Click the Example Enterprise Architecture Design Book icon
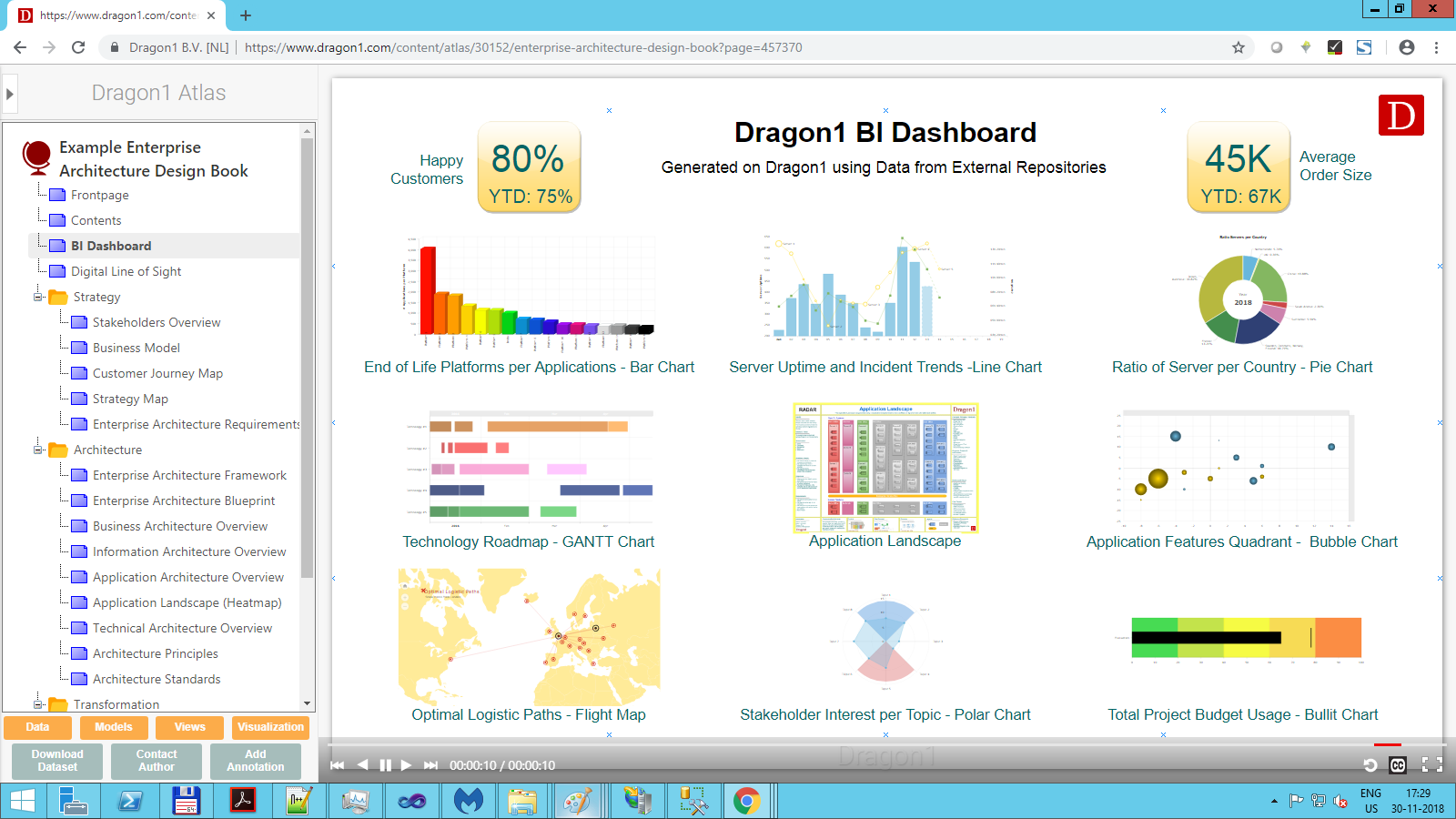This screenshot has width=1456, height=819. 36,157
